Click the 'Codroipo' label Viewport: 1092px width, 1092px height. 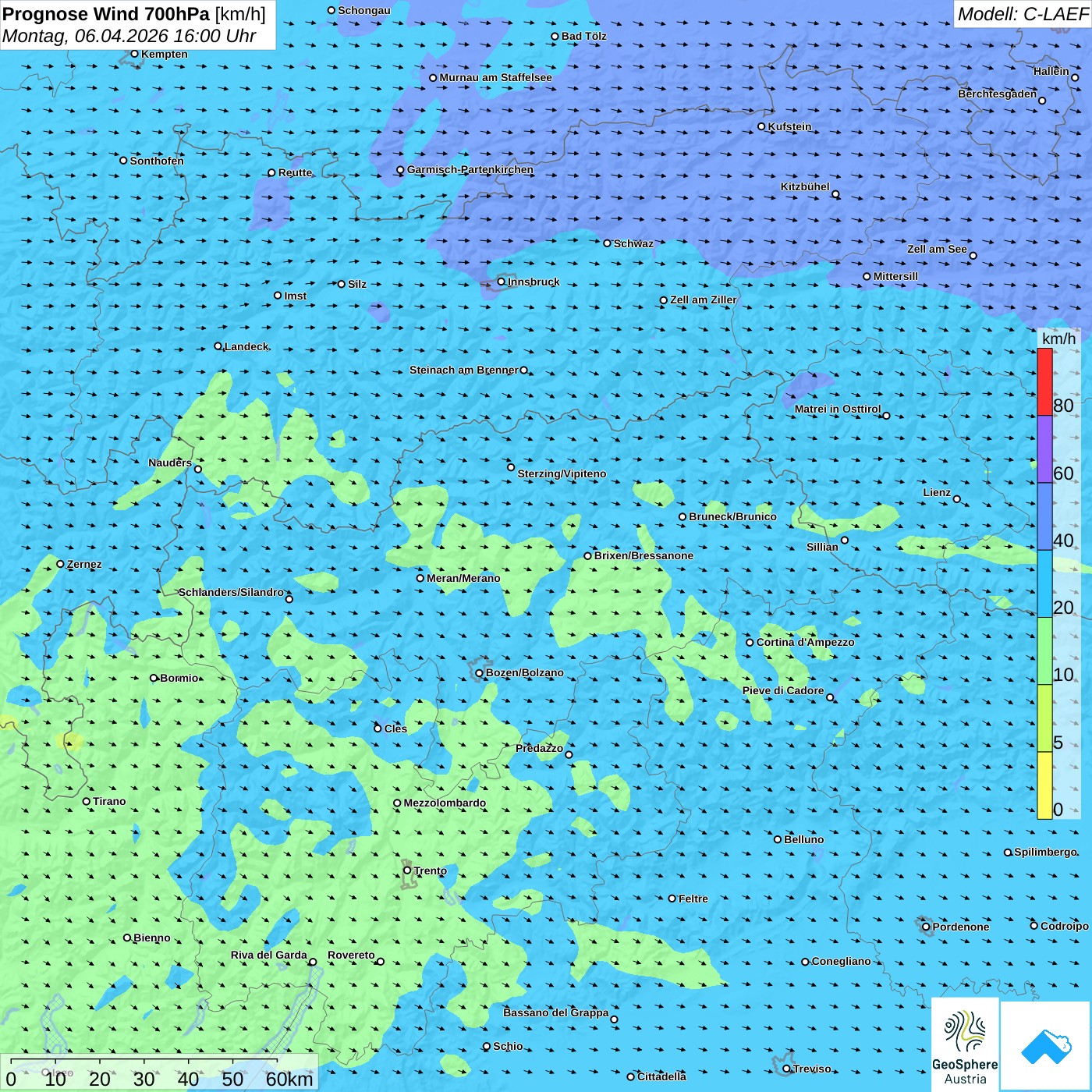(1065, 926)
